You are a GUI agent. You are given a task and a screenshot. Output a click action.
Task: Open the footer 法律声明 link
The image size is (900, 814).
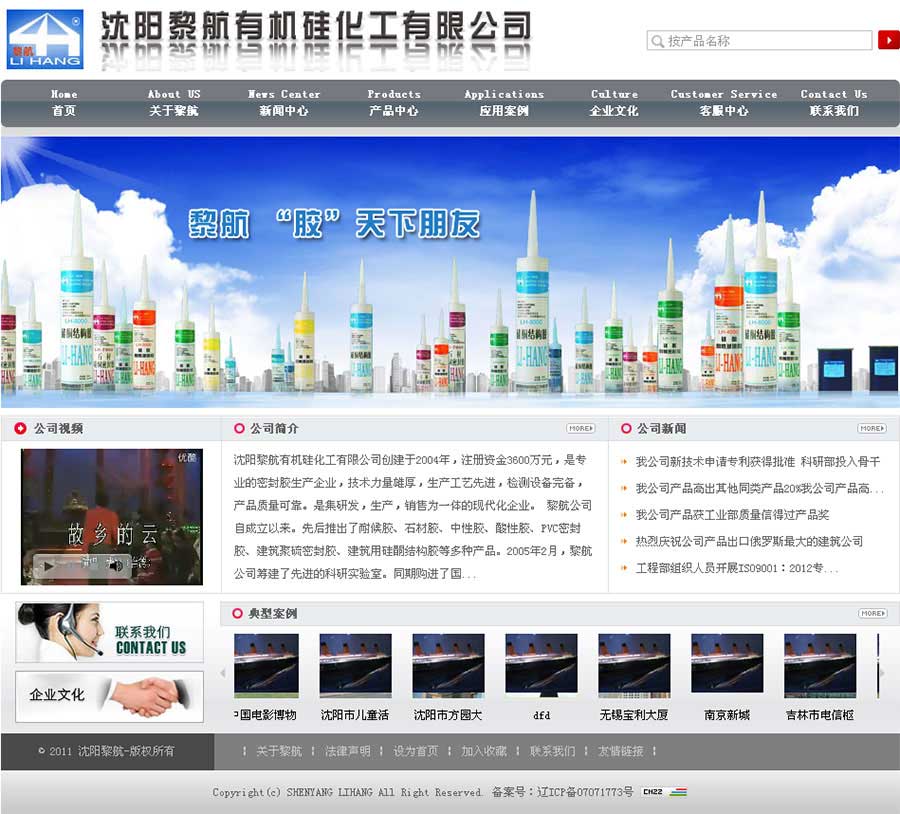point(347,751)
